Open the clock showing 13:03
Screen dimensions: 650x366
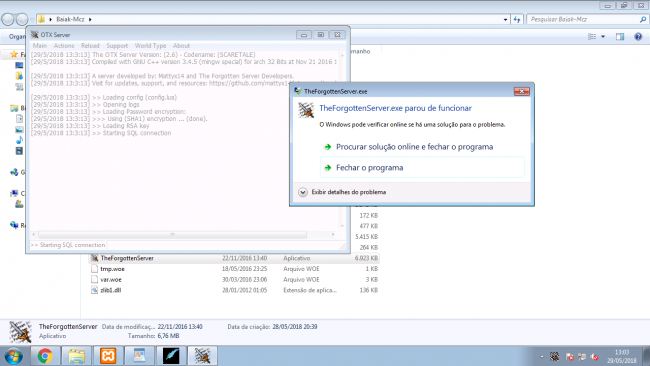pos(622,356)
